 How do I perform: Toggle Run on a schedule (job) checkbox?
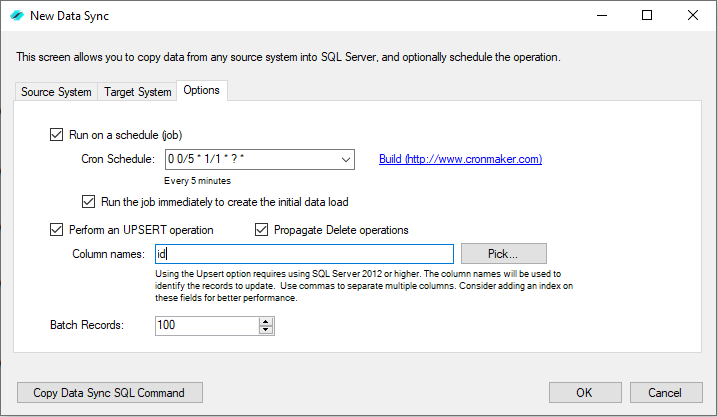click(56, 135)
